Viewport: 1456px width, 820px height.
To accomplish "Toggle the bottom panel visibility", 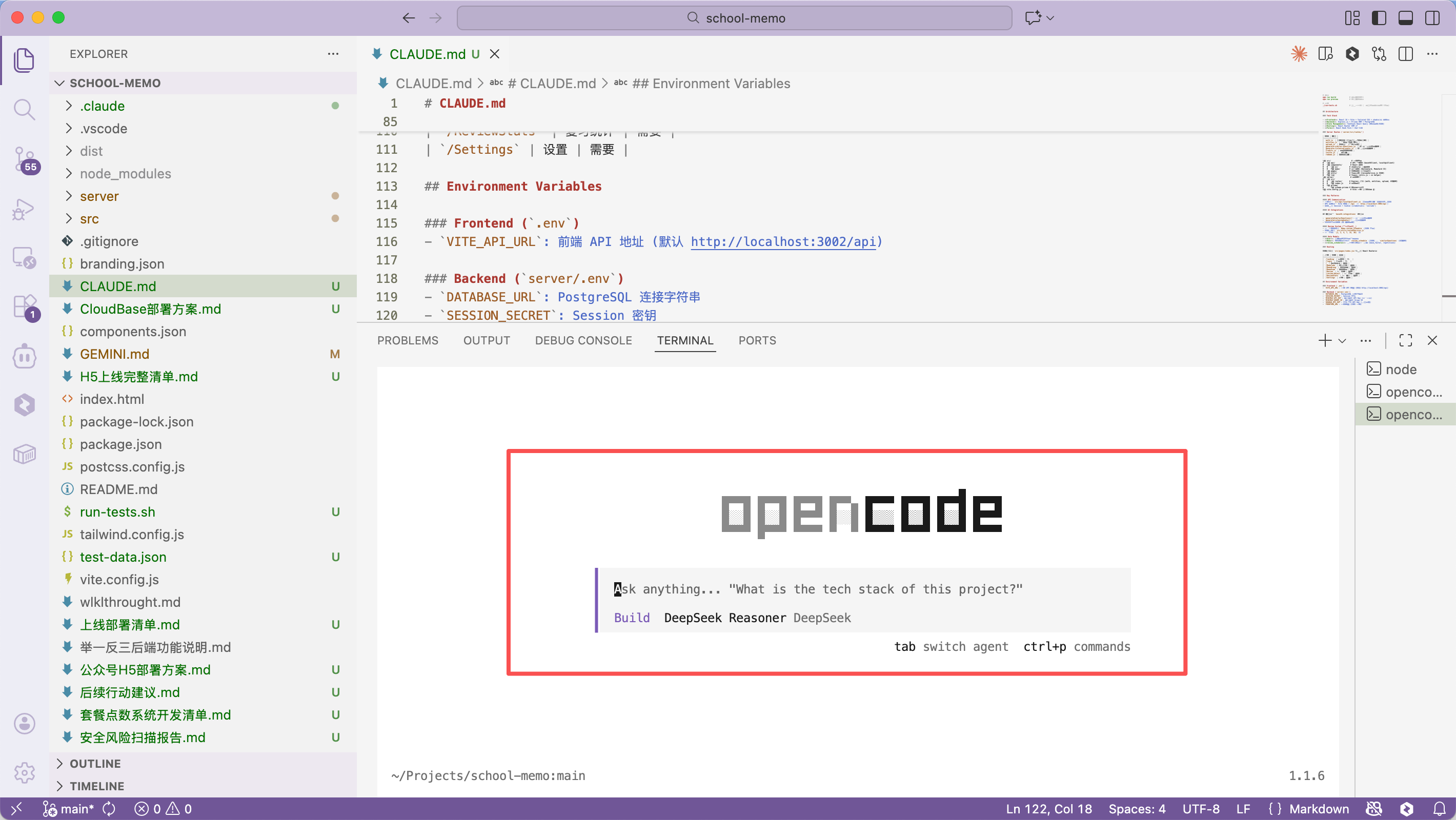I will tap(1405, 18).
